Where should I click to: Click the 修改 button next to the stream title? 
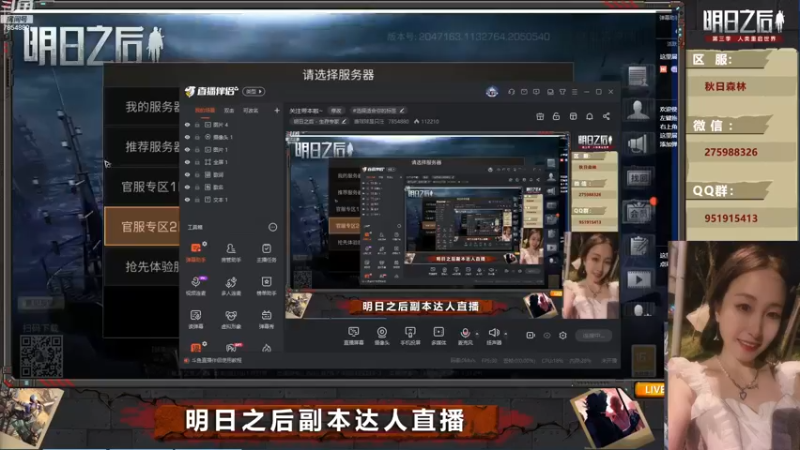pos(336,111)
